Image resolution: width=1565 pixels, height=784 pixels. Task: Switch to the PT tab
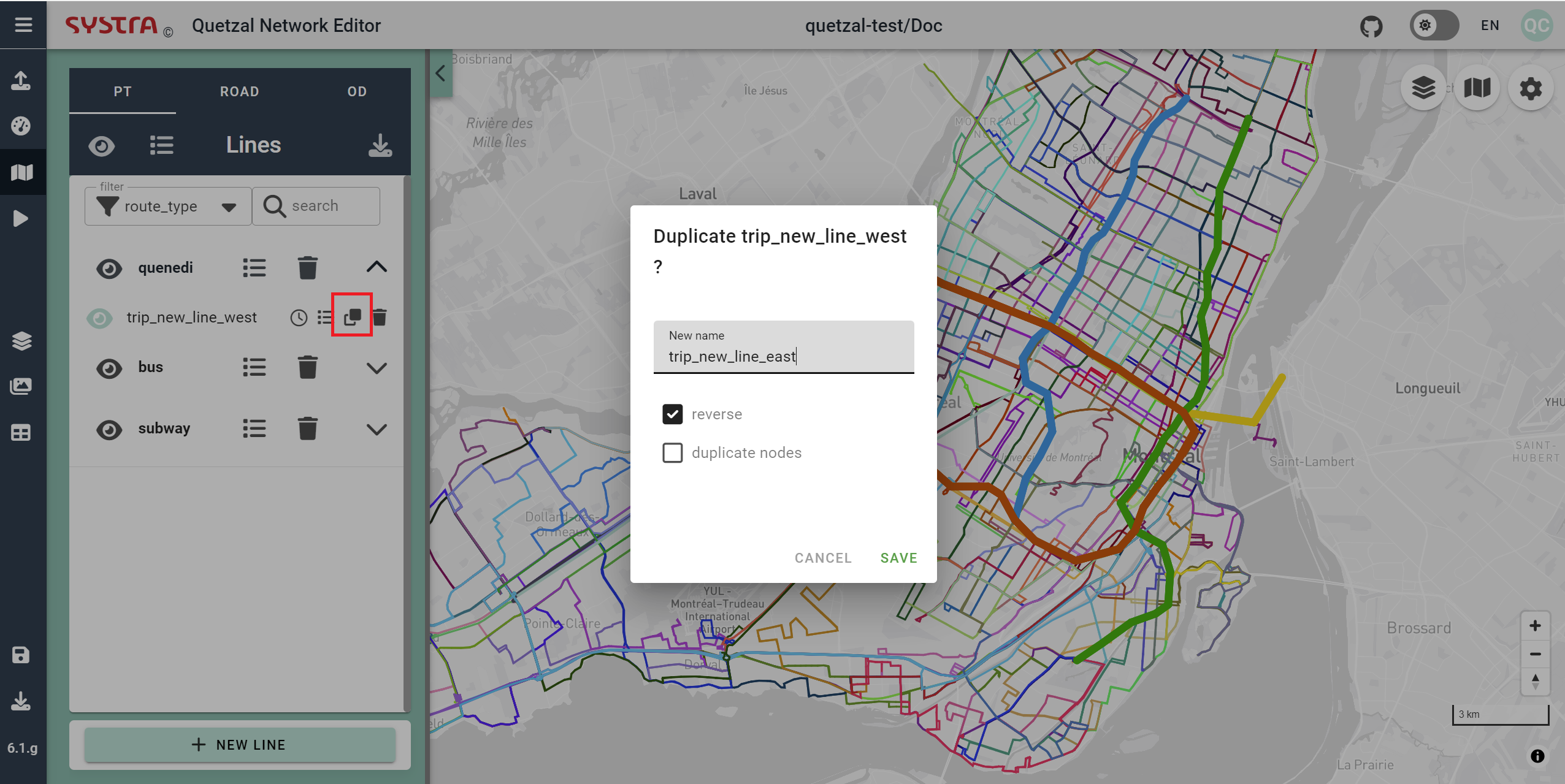tap(123, 91)
